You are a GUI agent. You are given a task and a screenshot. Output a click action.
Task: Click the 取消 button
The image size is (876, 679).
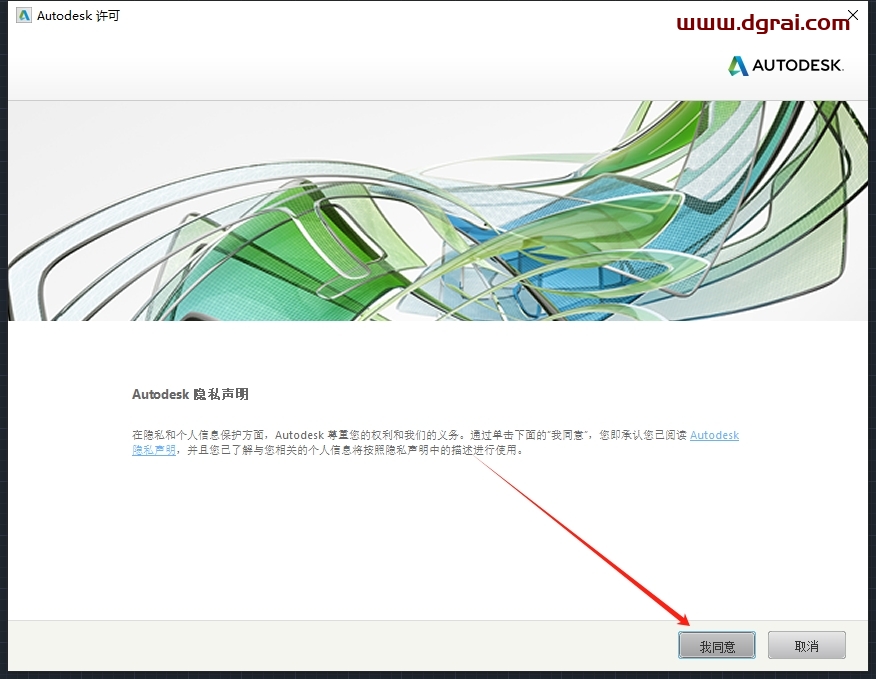pos(806,646)
